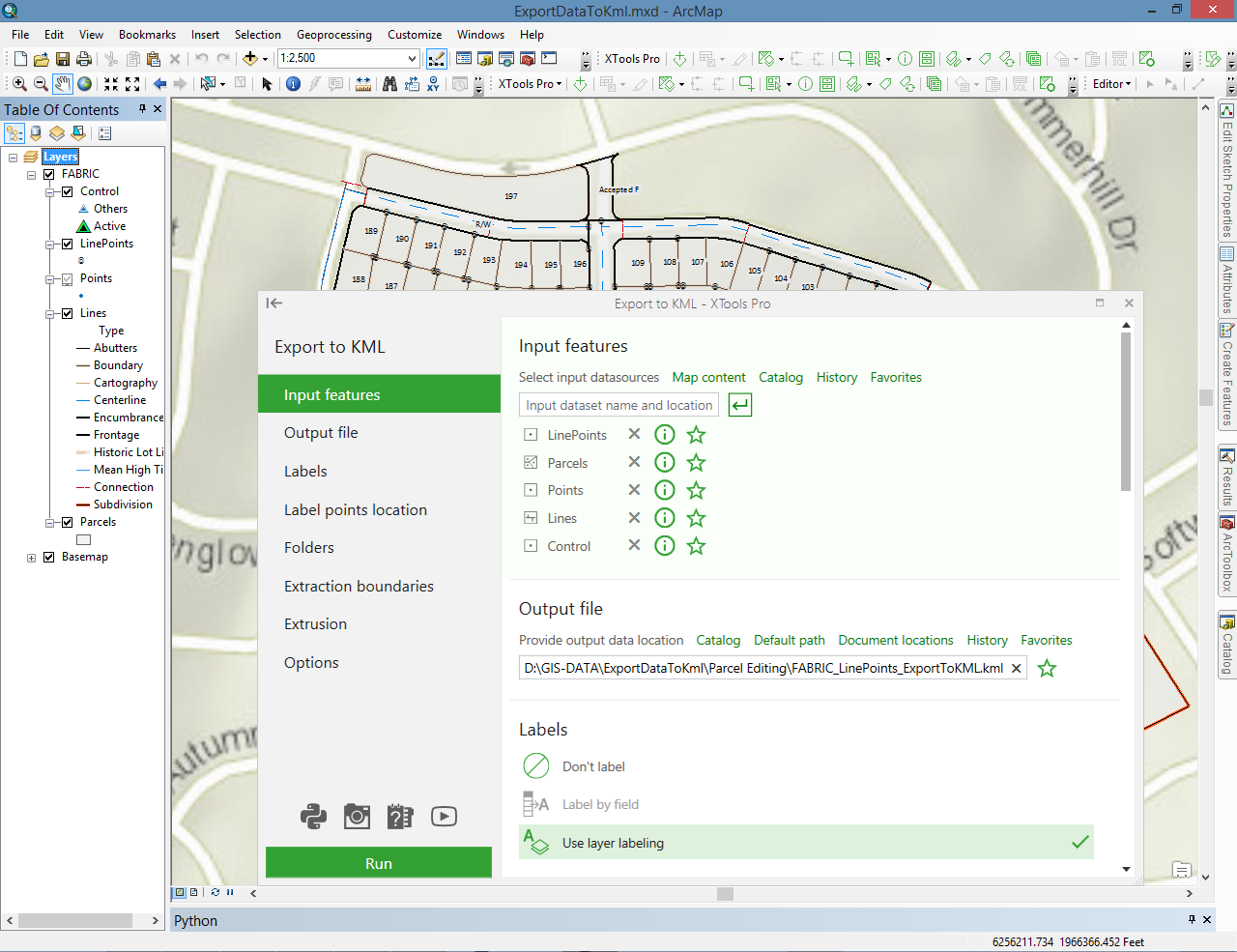Mark LinePoints as favorite with star icon
The height and width of the screenshot is (952, 1237).
click(696, 435)
